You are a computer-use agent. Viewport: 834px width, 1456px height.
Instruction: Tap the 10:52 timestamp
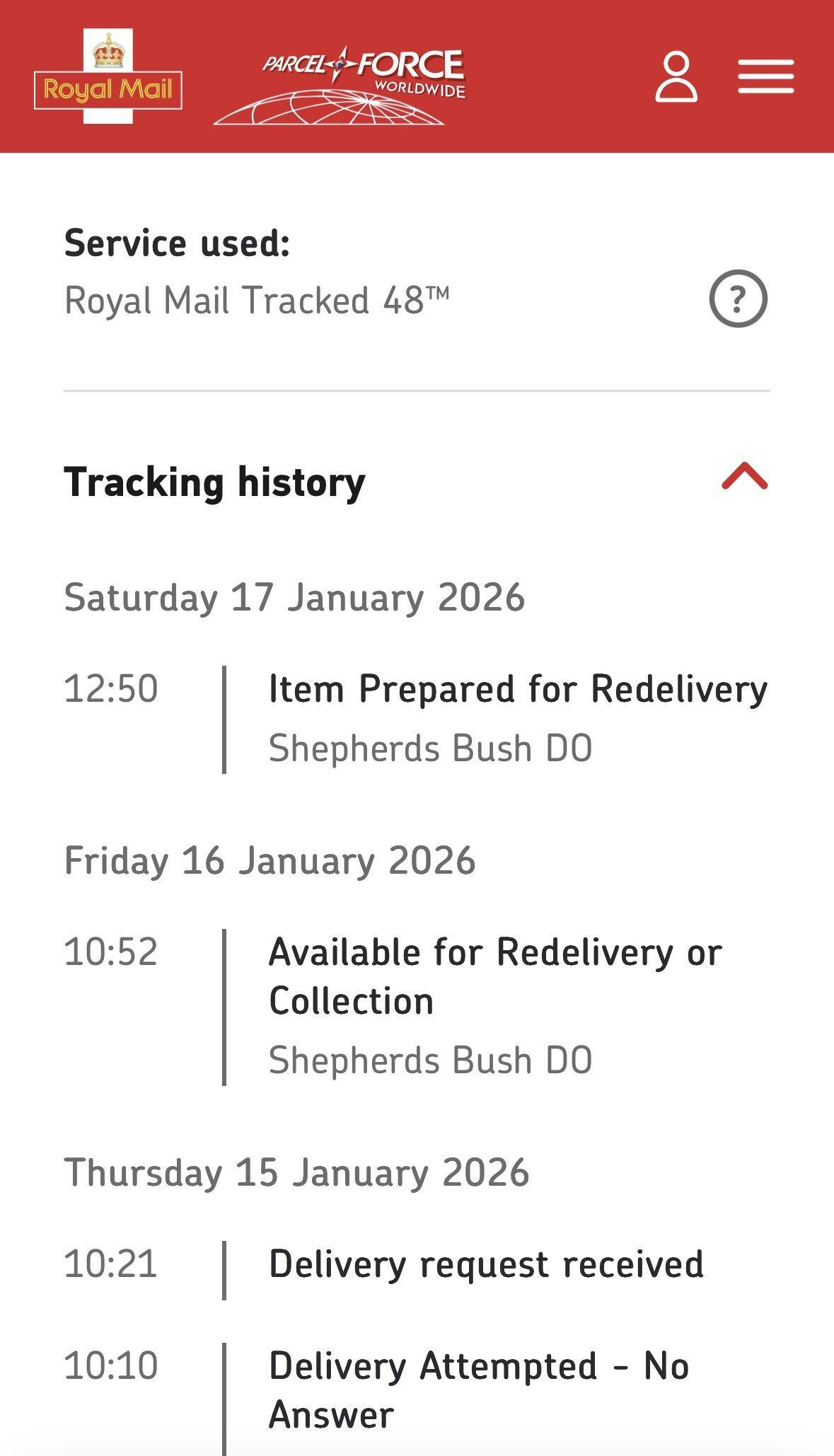(x=111, y=952)
